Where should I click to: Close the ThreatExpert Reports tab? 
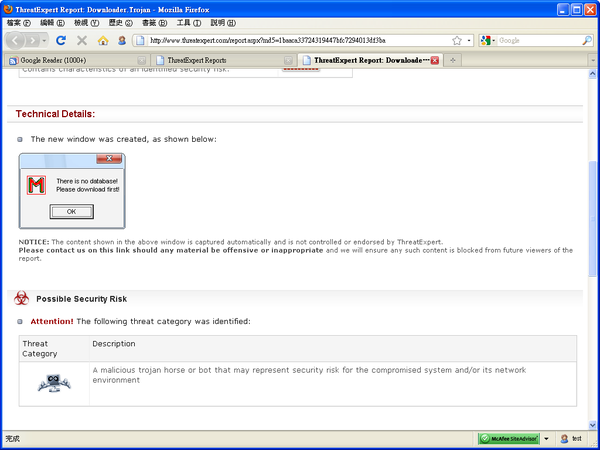point(288,60)
